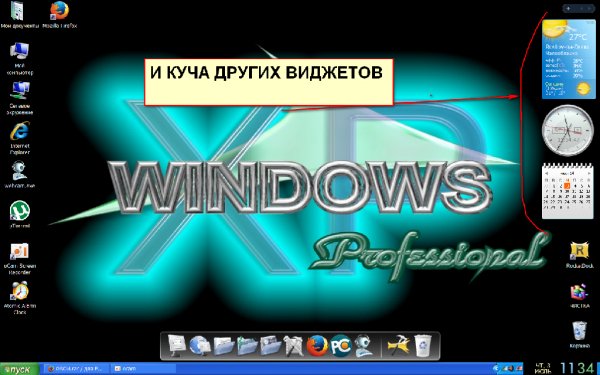The height and width of the screenshot is (375, 600).
Task: Click the plus button on the gadget bar
Action: point(568,8)
